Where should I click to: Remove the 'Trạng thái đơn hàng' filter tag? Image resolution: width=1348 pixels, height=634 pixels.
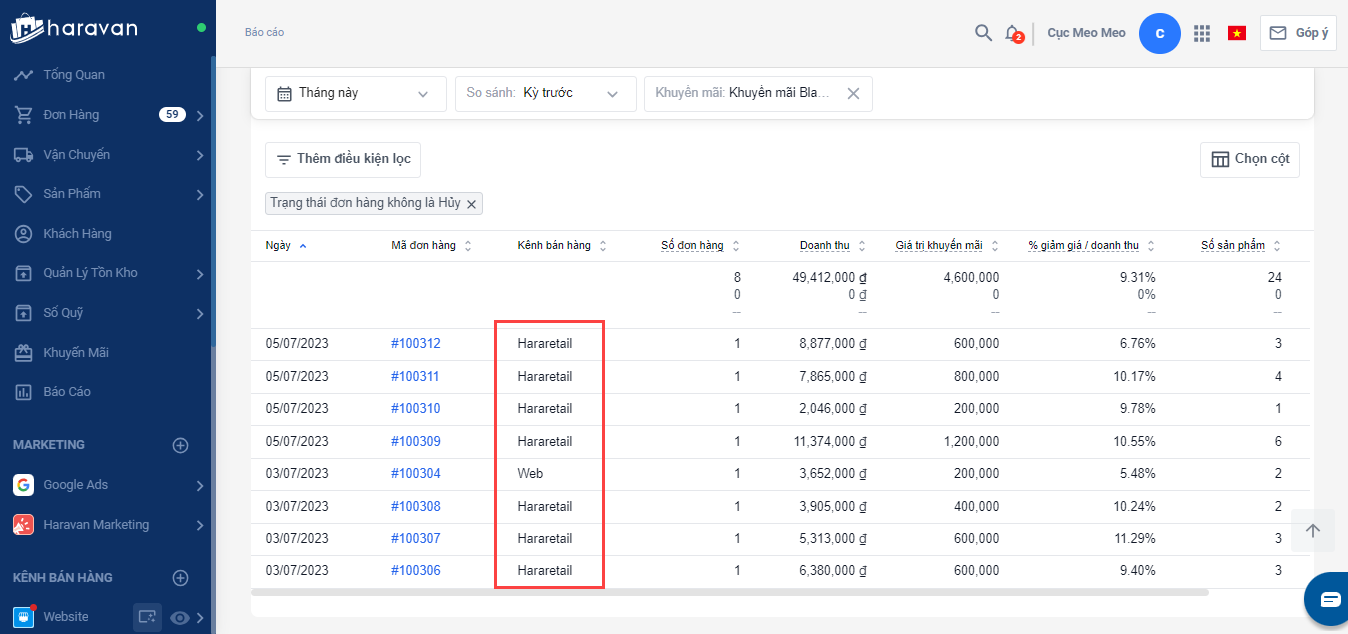(472, 204)
